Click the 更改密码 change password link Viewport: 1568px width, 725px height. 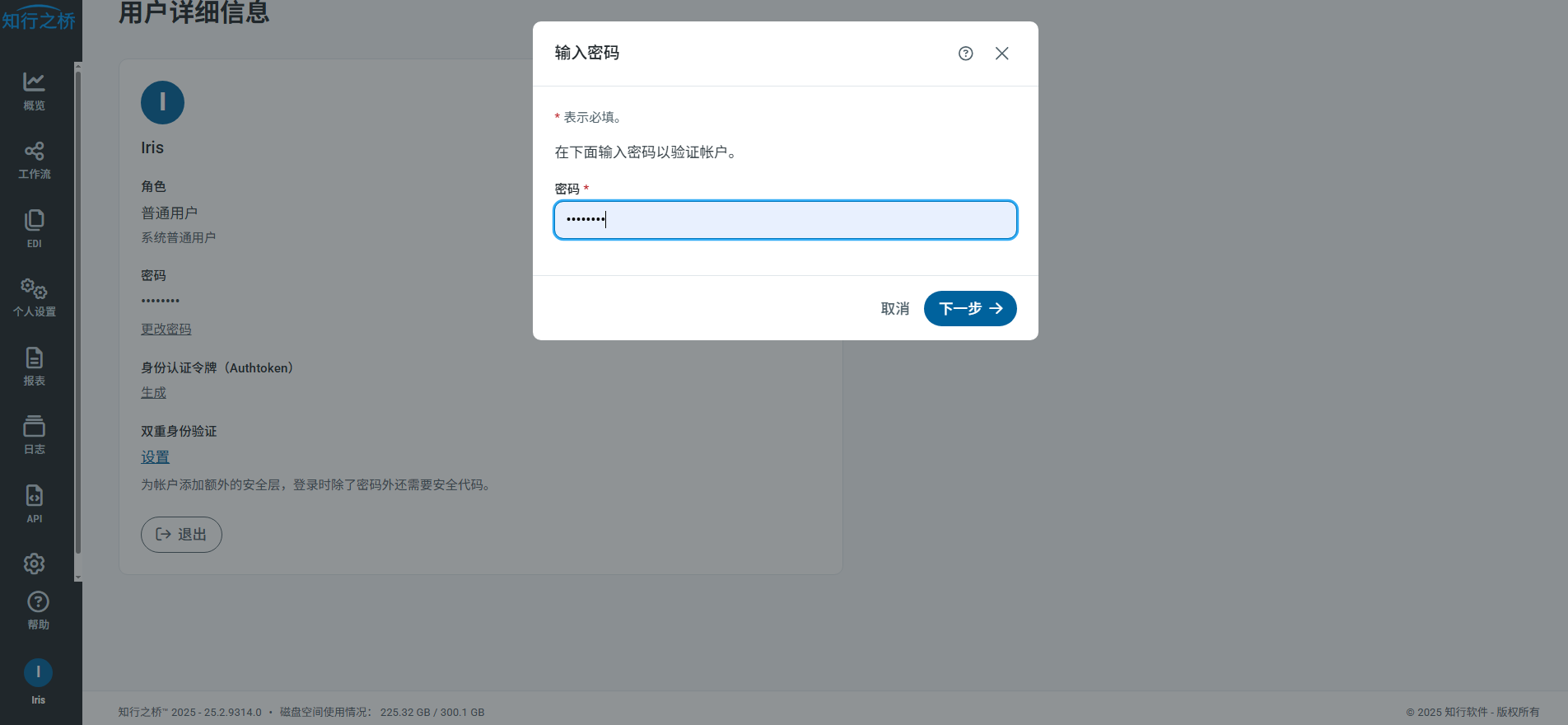pyautogui.click(x=166, y=329)
